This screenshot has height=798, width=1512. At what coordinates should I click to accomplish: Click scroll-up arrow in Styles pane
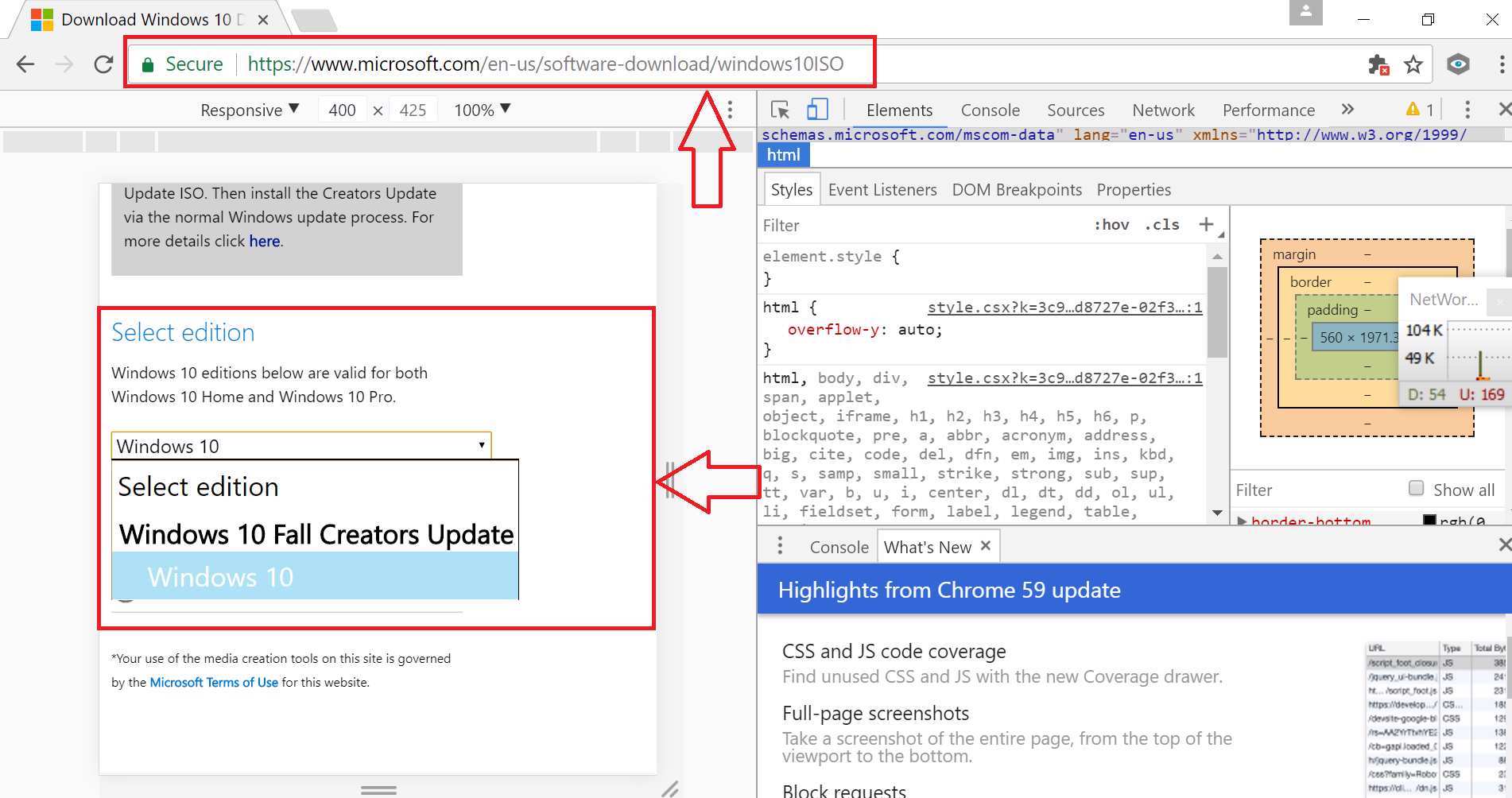tap(1217, 256)
